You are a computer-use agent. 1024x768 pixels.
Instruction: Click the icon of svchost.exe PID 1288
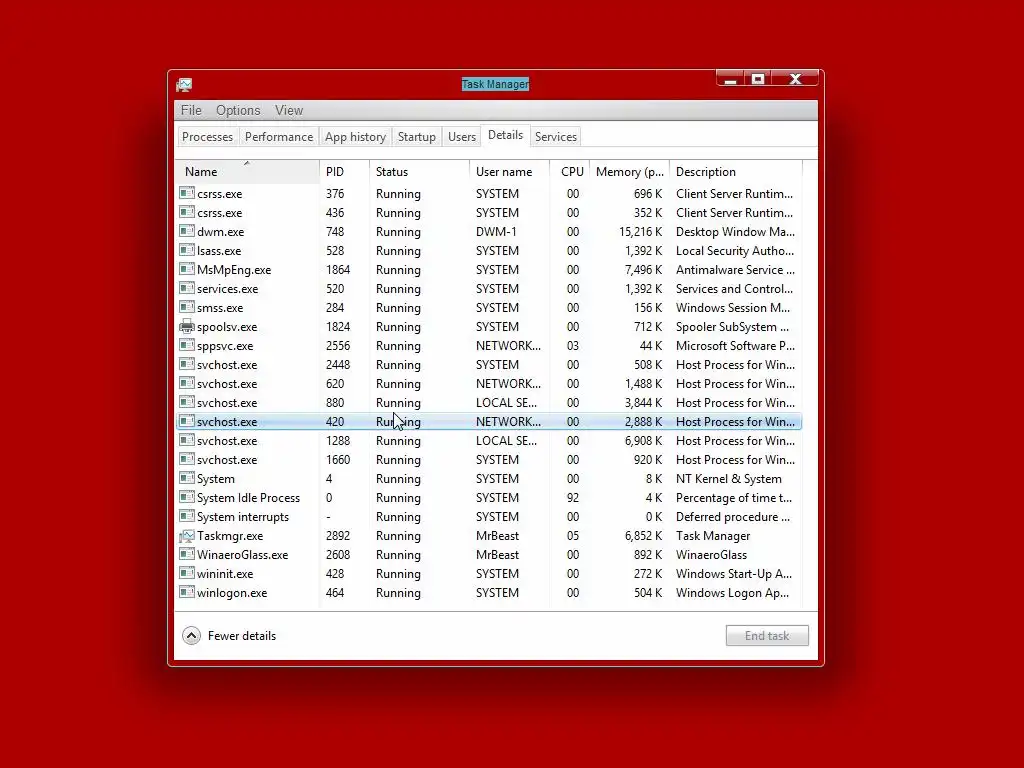[x=187, y=440]
